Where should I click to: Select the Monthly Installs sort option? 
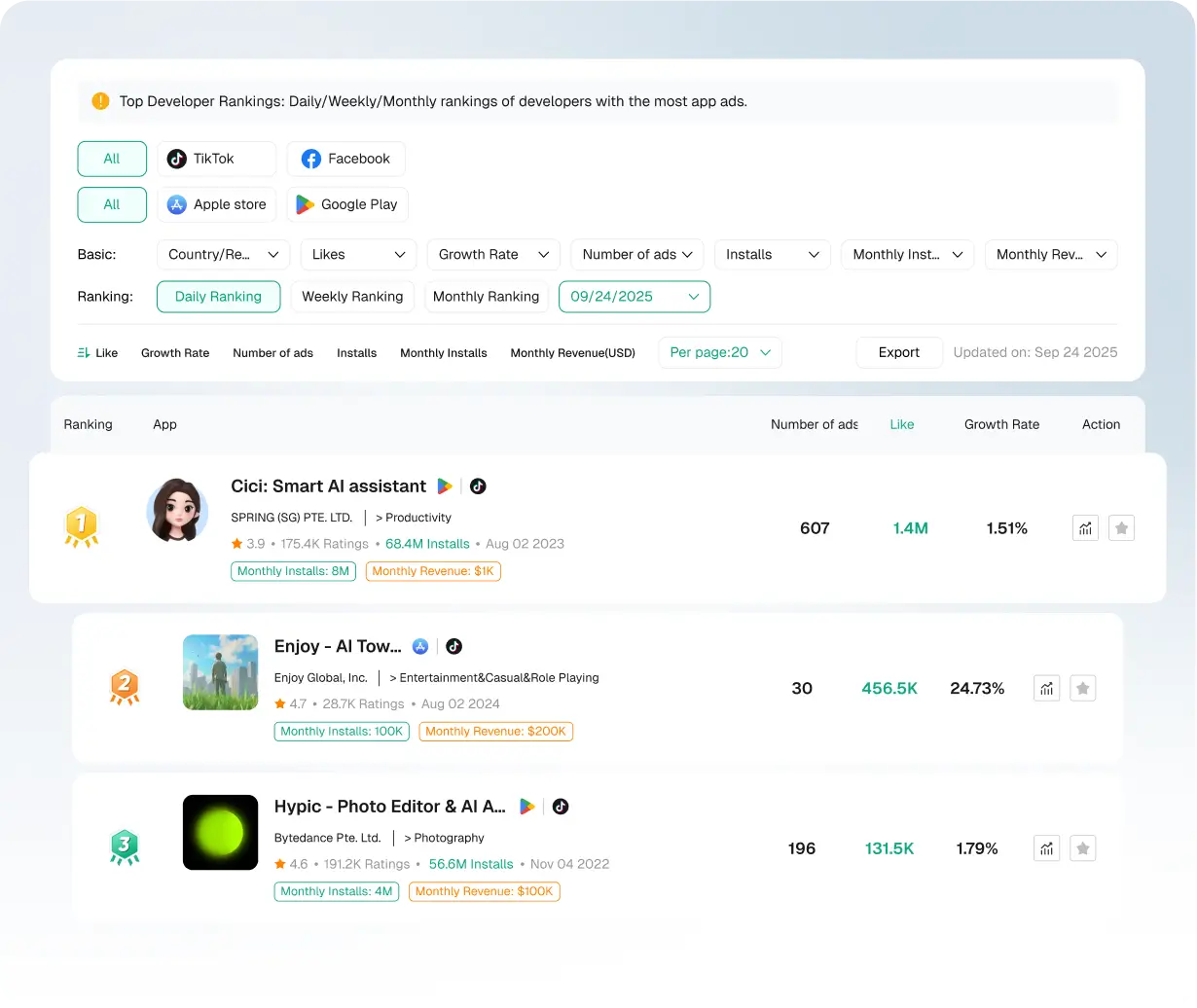[443, 352]
